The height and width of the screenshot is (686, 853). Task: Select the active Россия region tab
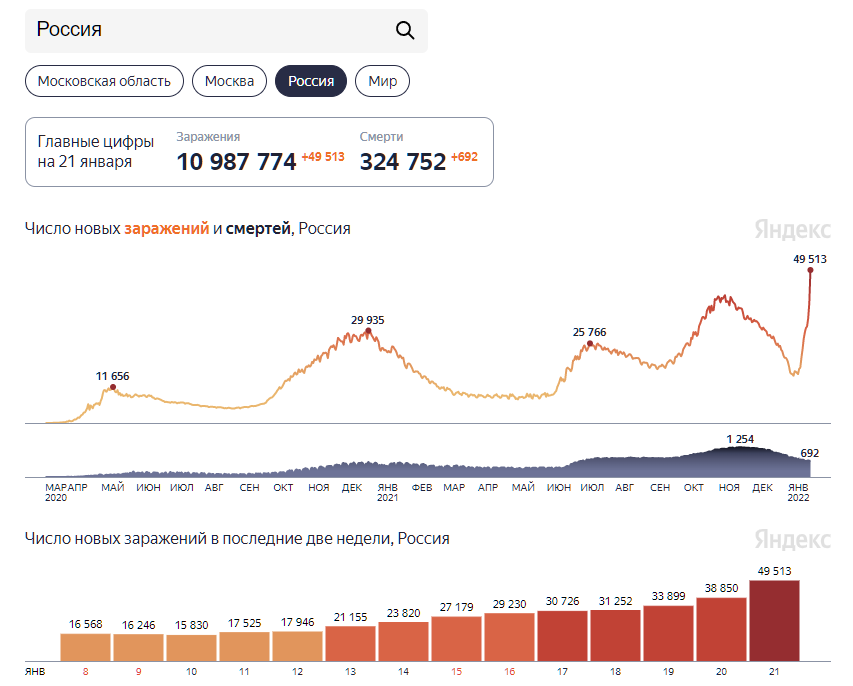311,81
